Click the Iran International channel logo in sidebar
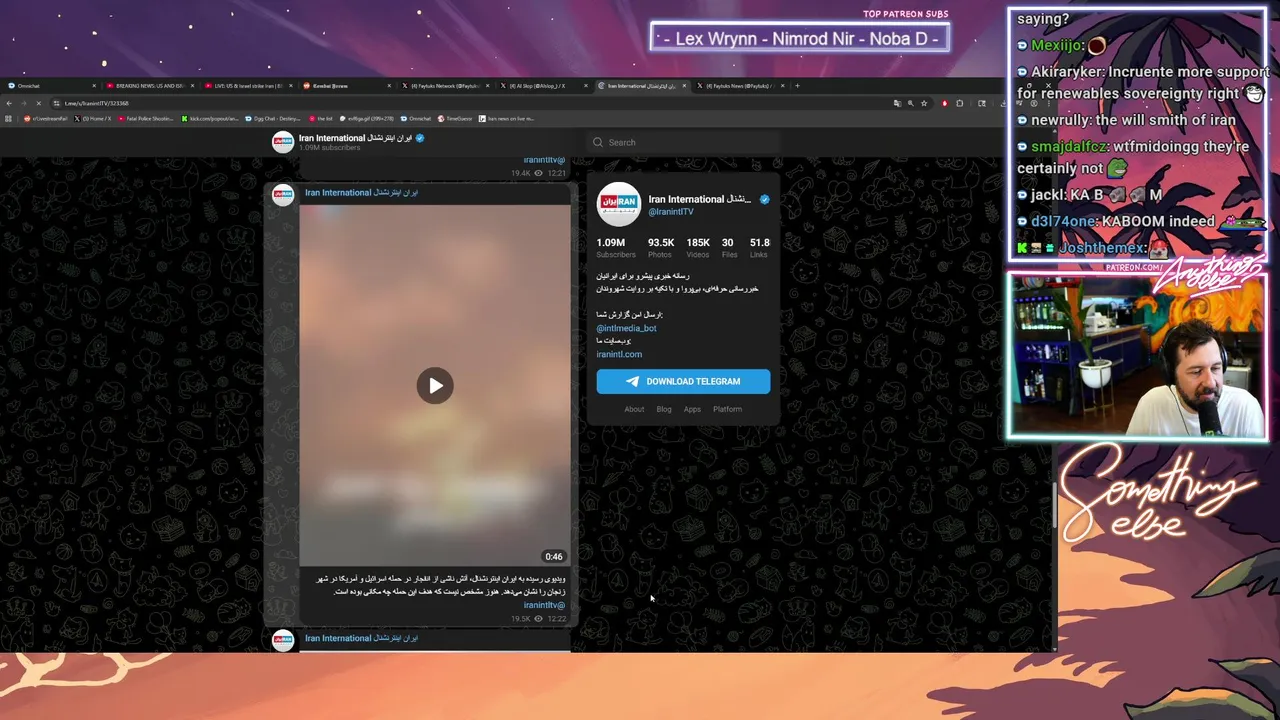This screenshot has width=1280, height=720. point(618,204)
